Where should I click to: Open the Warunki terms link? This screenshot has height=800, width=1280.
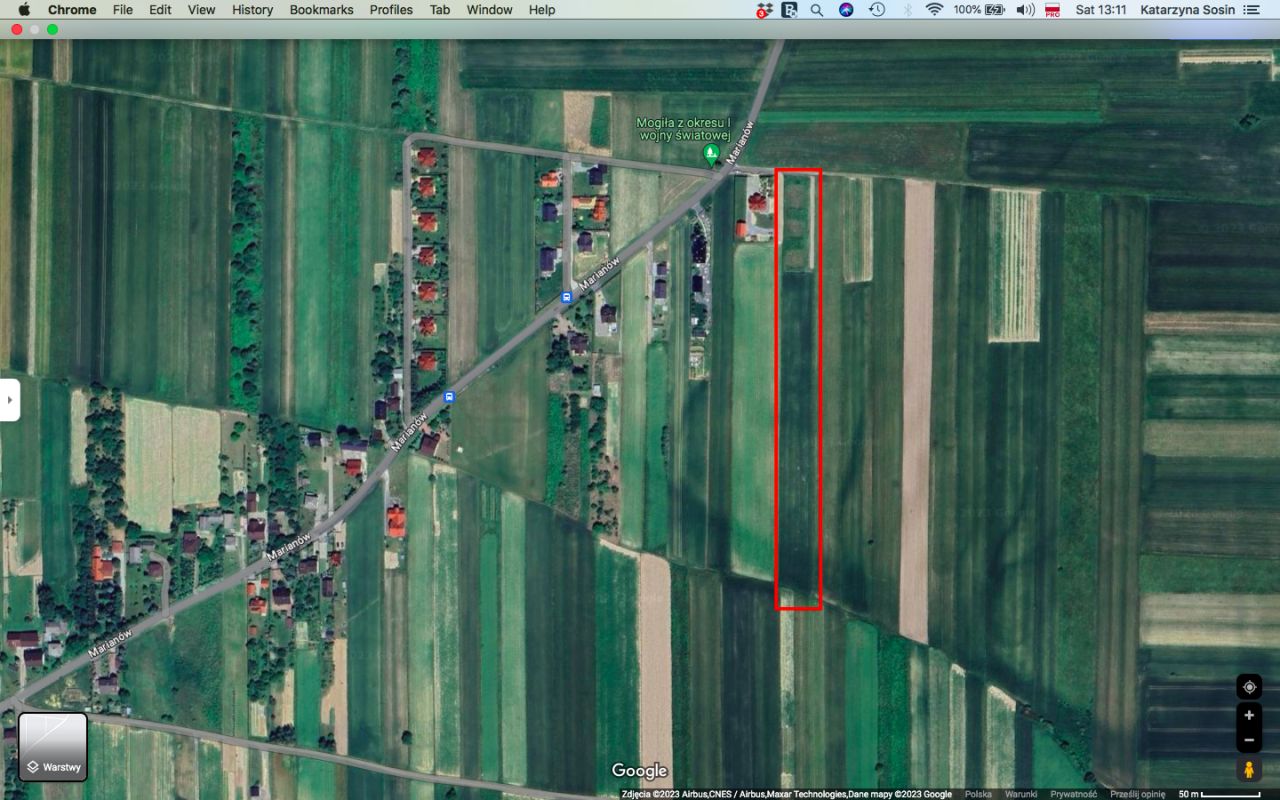(x=1021, y=794)
